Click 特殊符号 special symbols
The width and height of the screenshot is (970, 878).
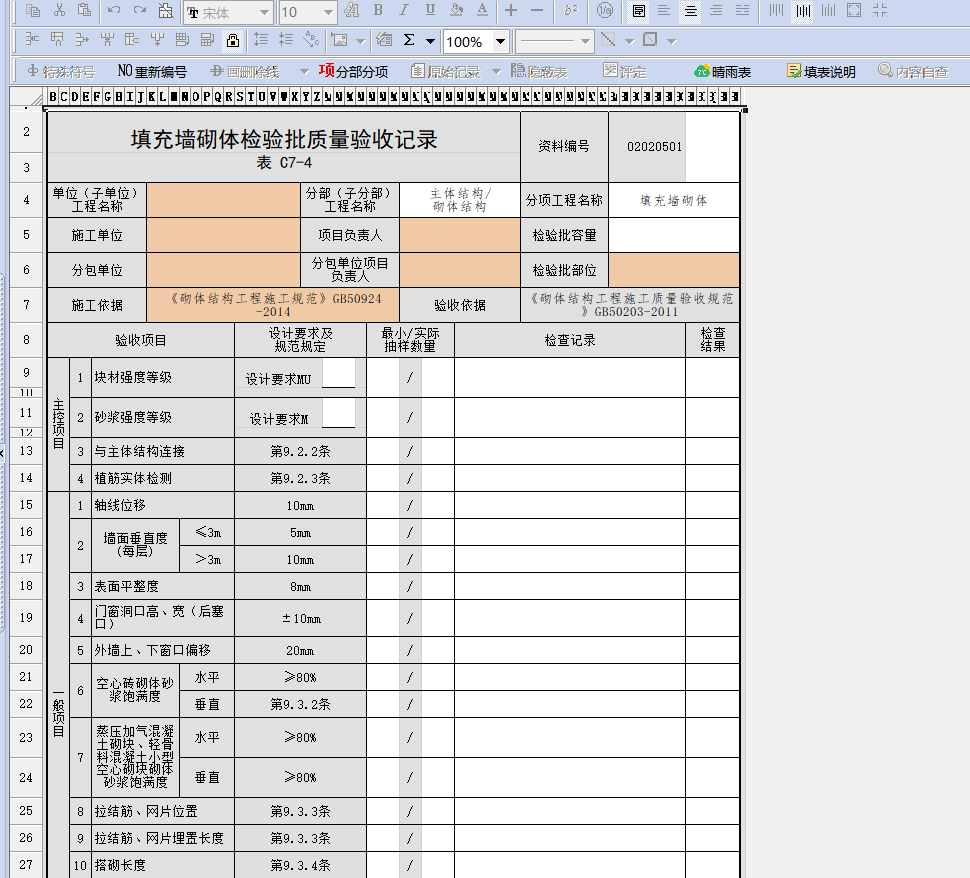pos(61,72)
